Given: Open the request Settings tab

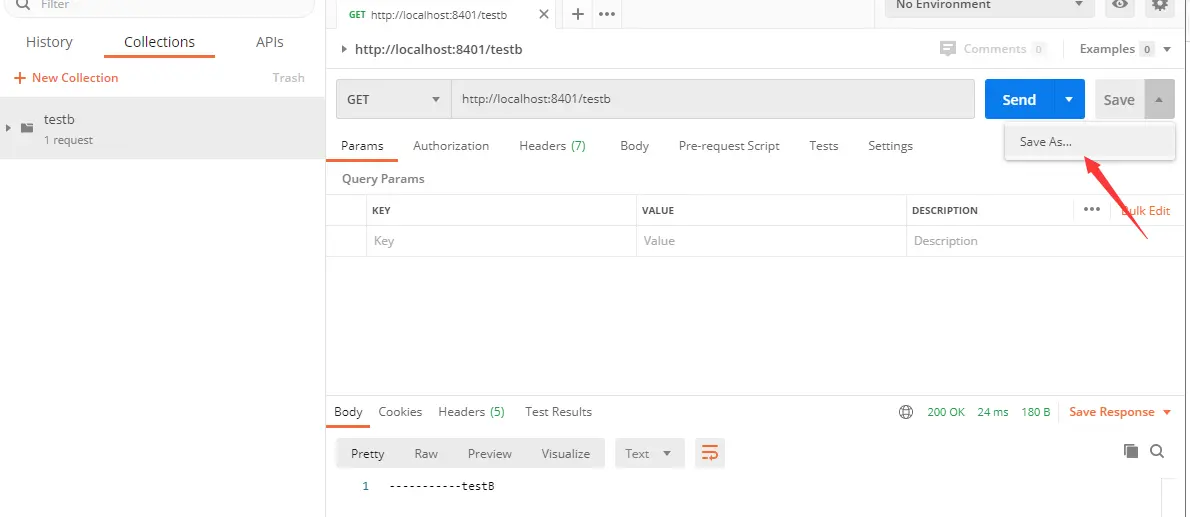Looking at the screenshot, I should point(890,146).
